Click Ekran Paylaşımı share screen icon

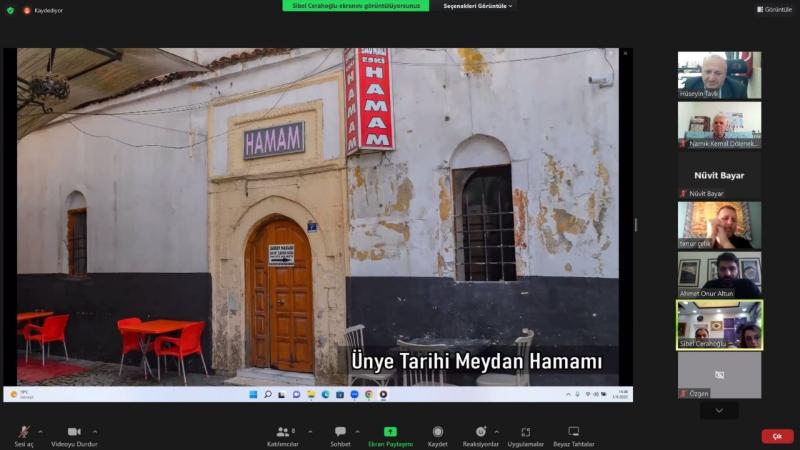(x=390, y=432)
